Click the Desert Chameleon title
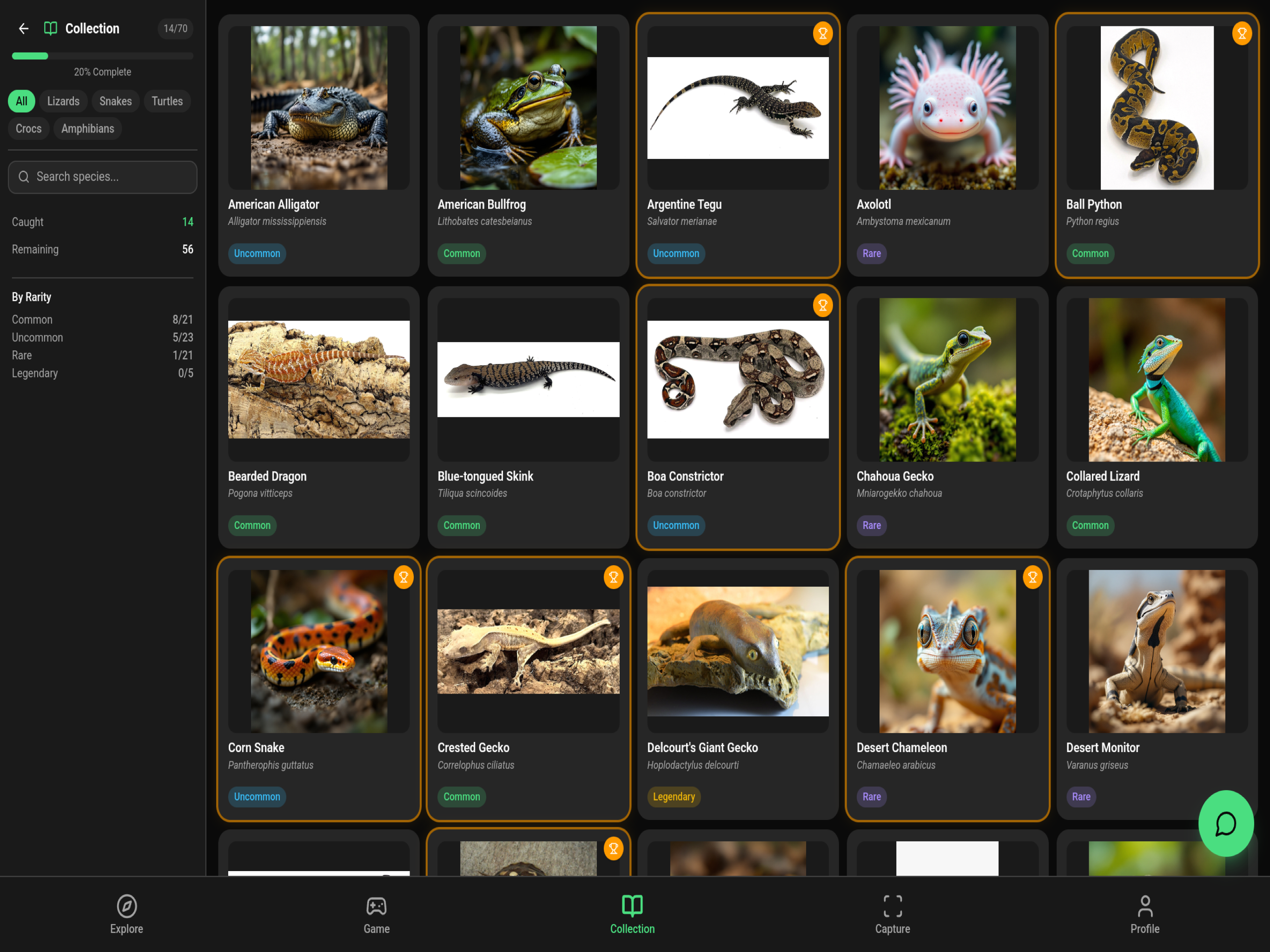The width and height of the screenshot is (1270, 952). [901, 747]
